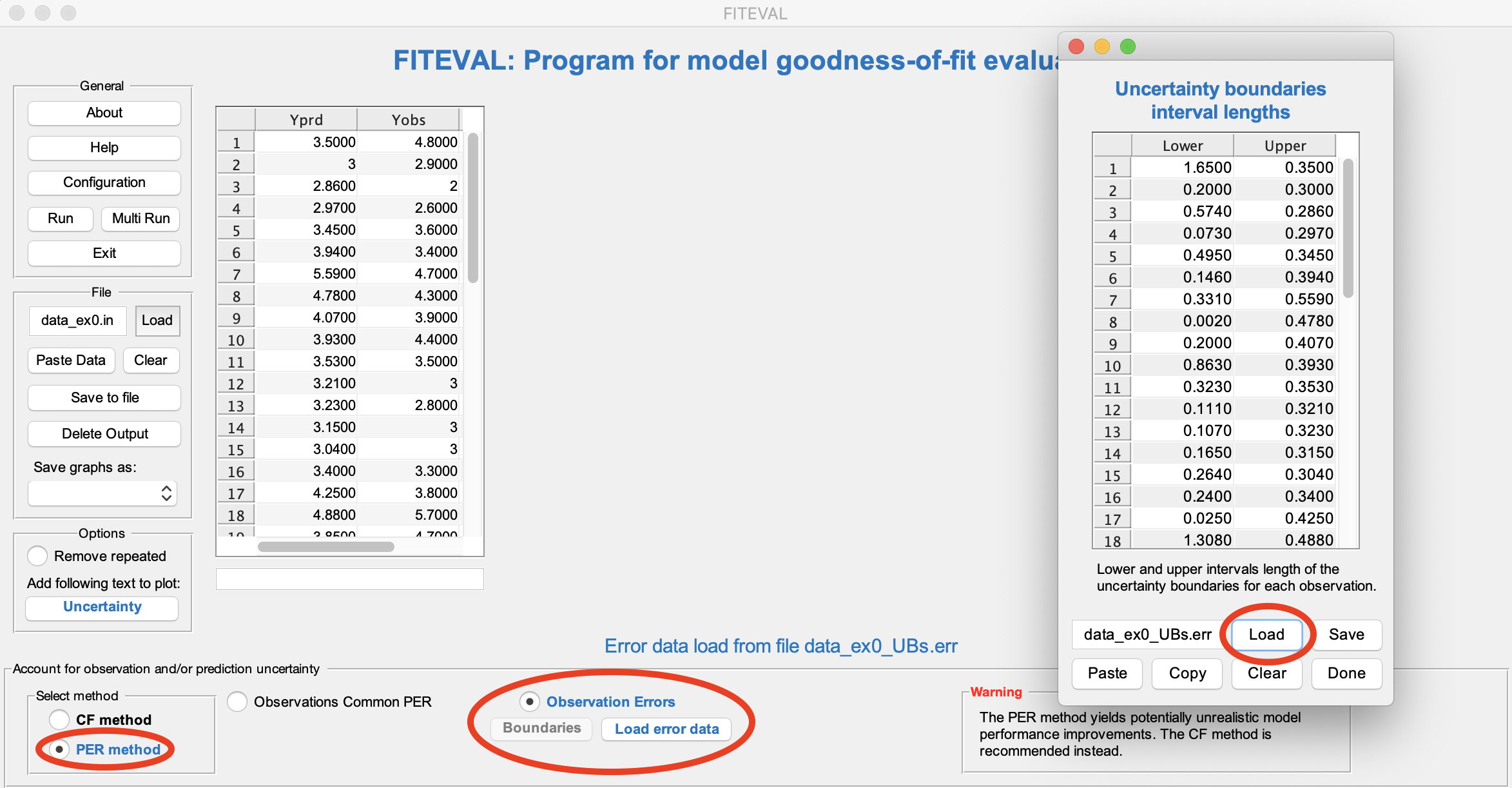Enable Observations Common PER option
1512x788 pixels.
pyautogui.click(x=237, y=702)
